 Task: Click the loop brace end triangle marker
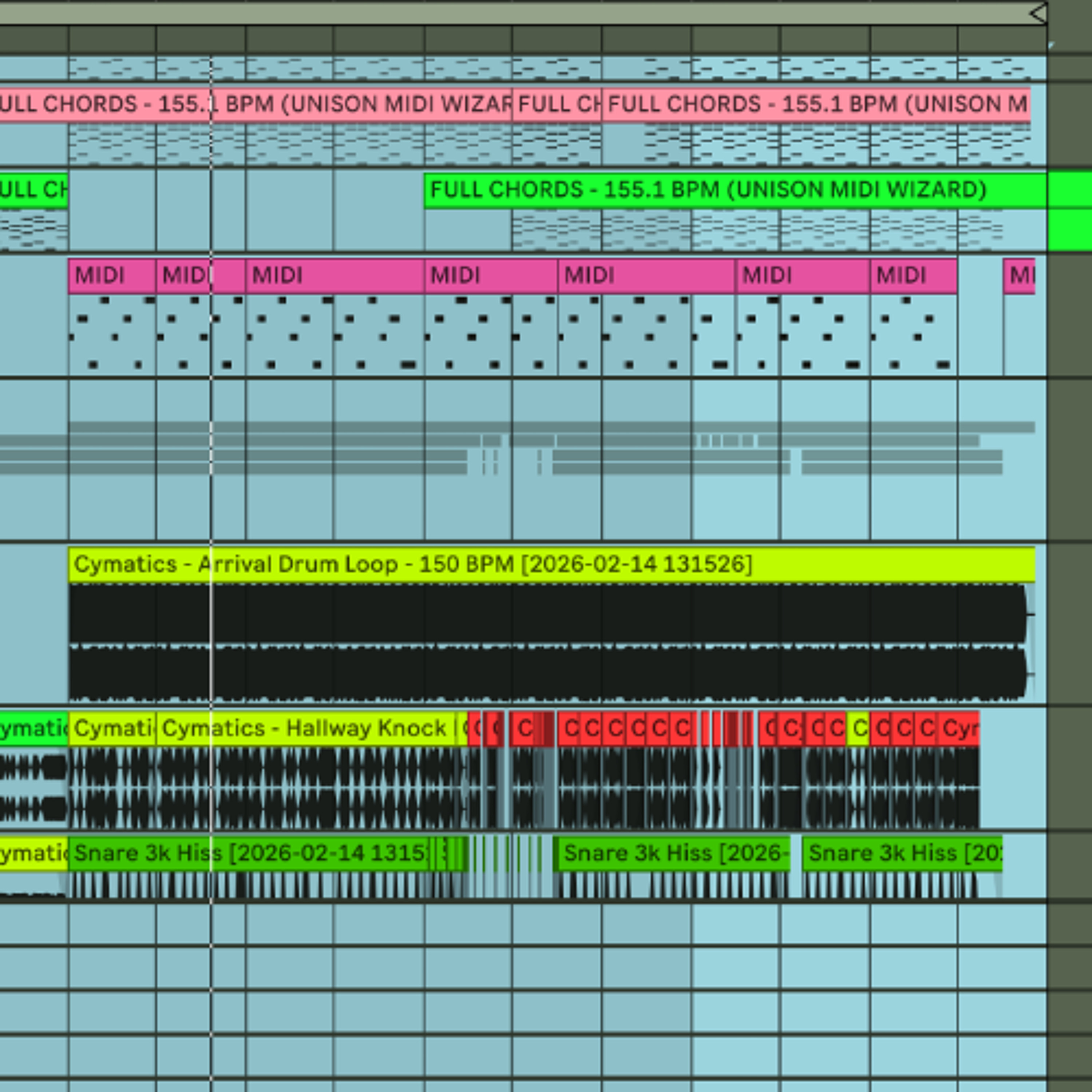(x=1038, y=13)
